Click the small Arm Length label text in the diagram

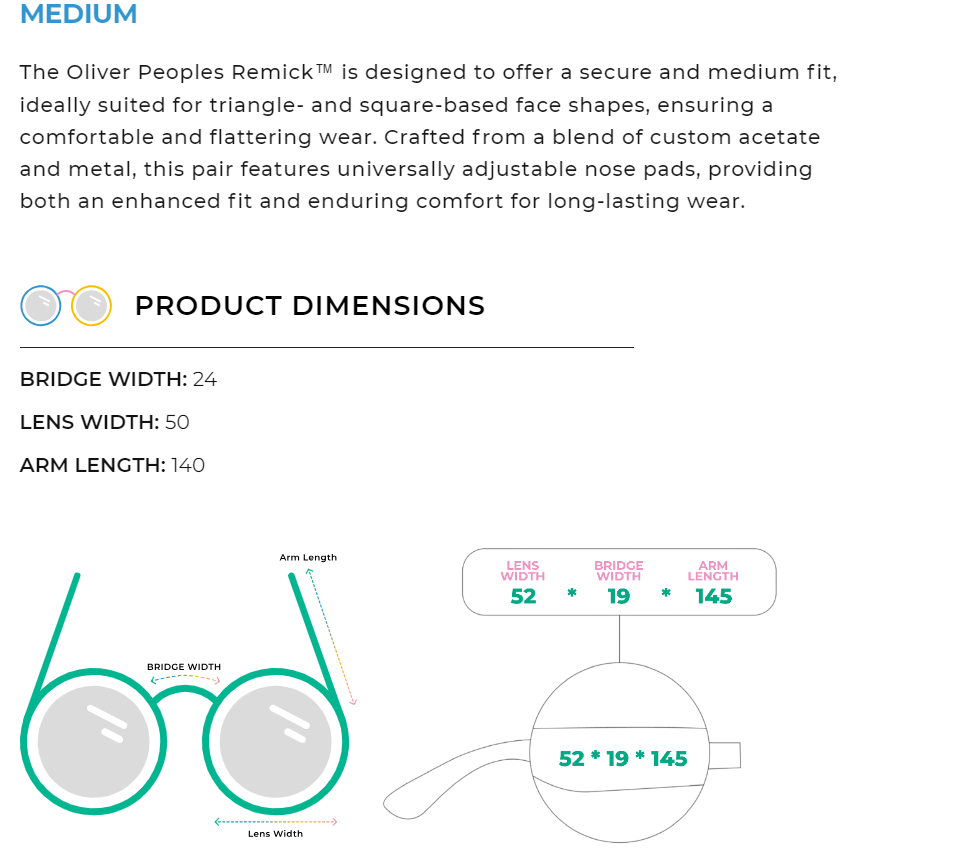click(308, 558)
